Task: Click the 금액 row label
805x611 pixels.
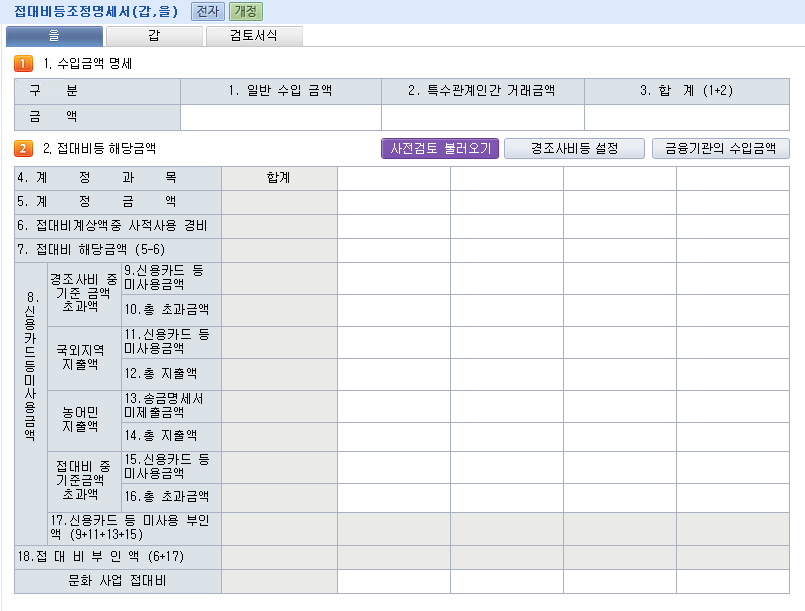Action: click(x=98, y=117)
